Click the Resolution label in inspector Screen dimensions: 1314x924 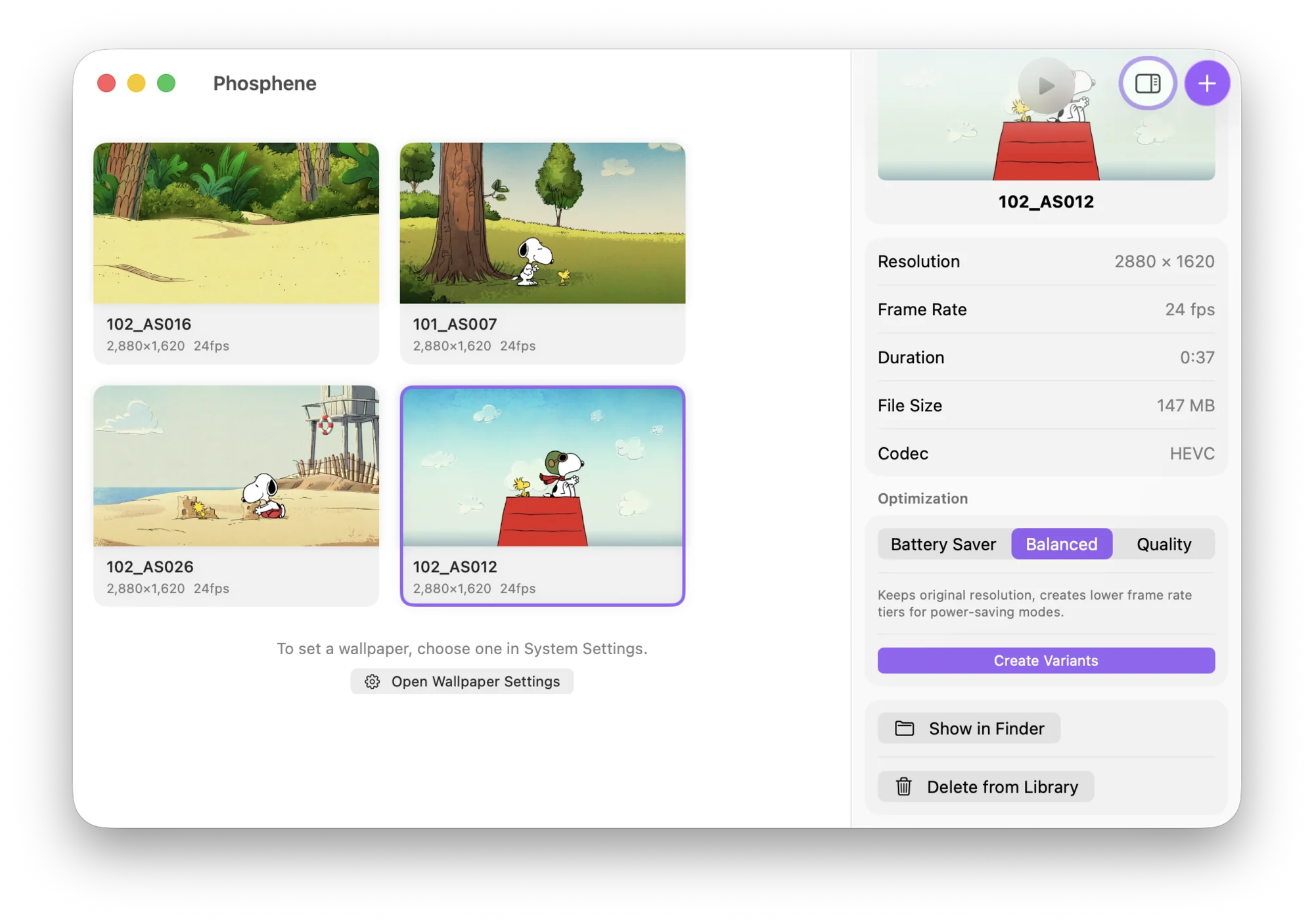[x=918, y=261]
